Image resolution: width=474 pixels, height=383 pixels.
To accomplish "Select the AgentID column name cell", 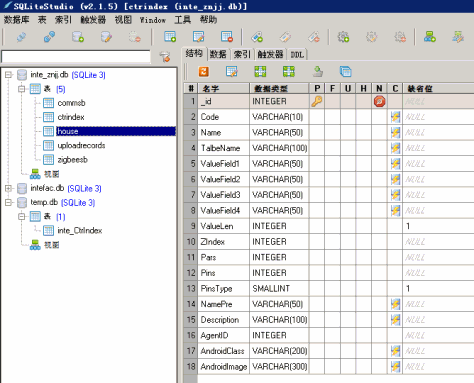I will pos(223,335).
